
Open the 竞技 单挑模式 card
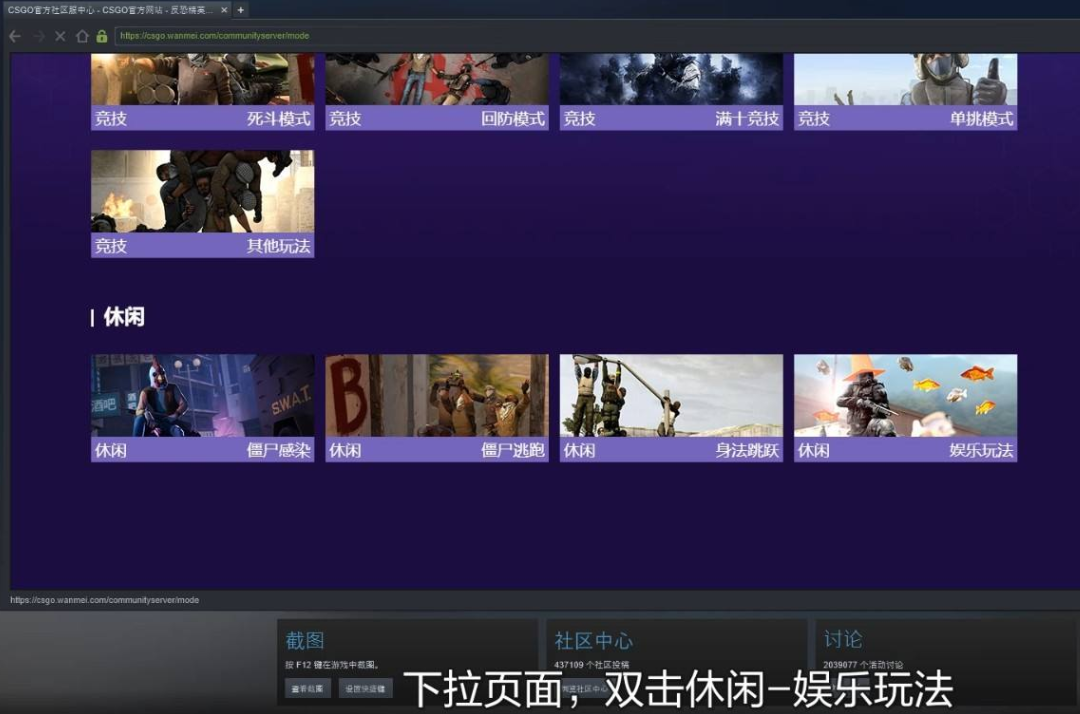906,92
